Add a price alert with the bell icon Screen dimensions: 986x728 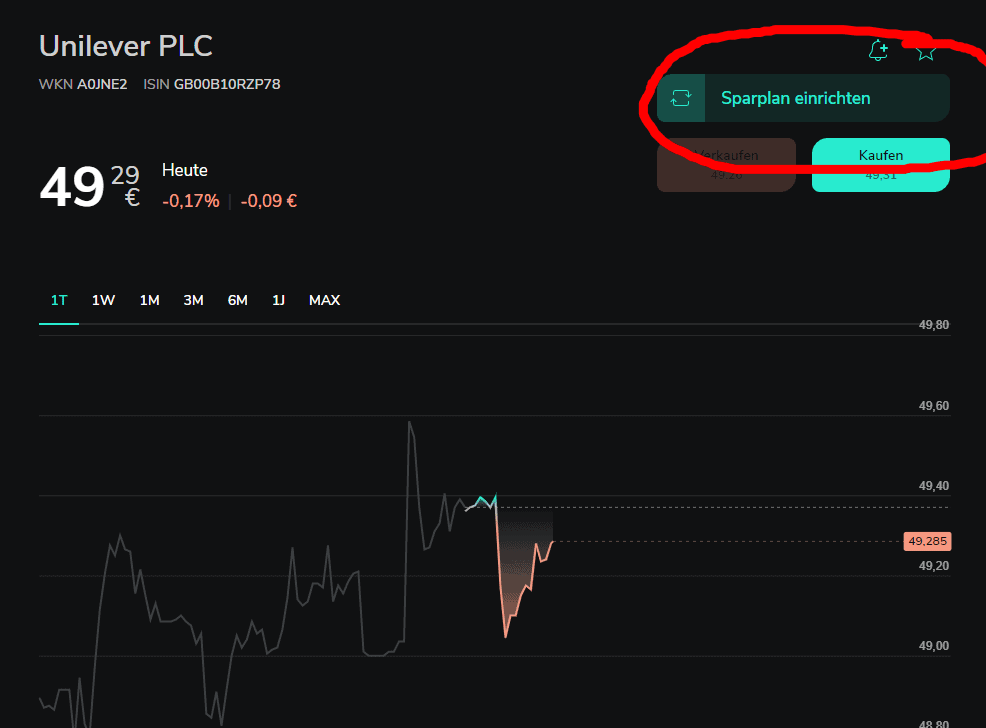point(878,50)
